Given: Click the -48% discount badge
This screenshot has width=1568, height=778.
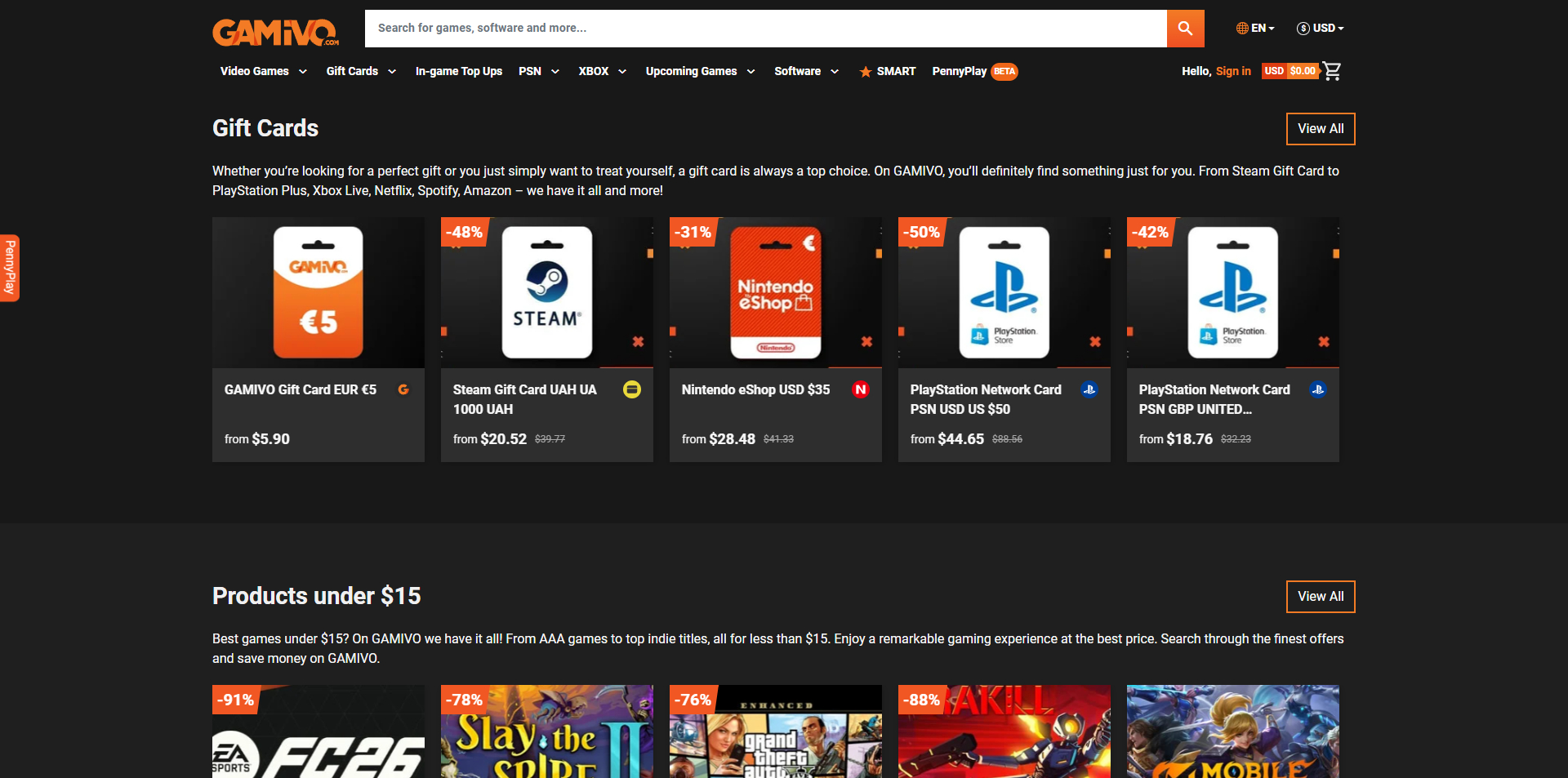Looking at the screenshot, I should 464,232.
